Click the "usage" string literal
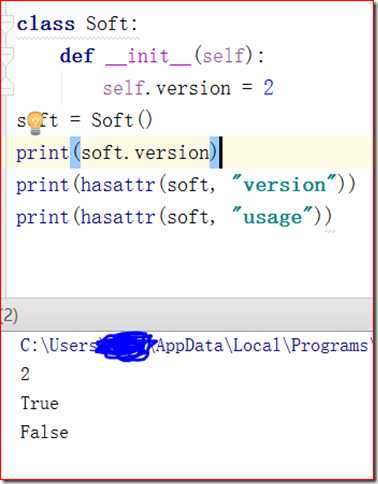Screen dimensions: 378x484 point(272,217)
